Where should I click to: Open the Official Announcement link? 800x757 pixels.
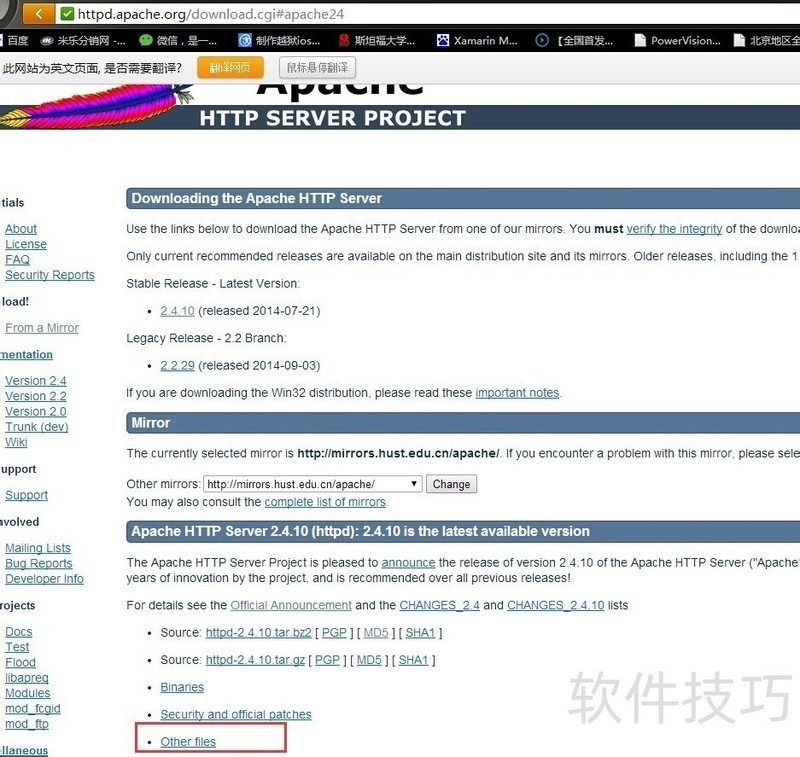(291, 605)
